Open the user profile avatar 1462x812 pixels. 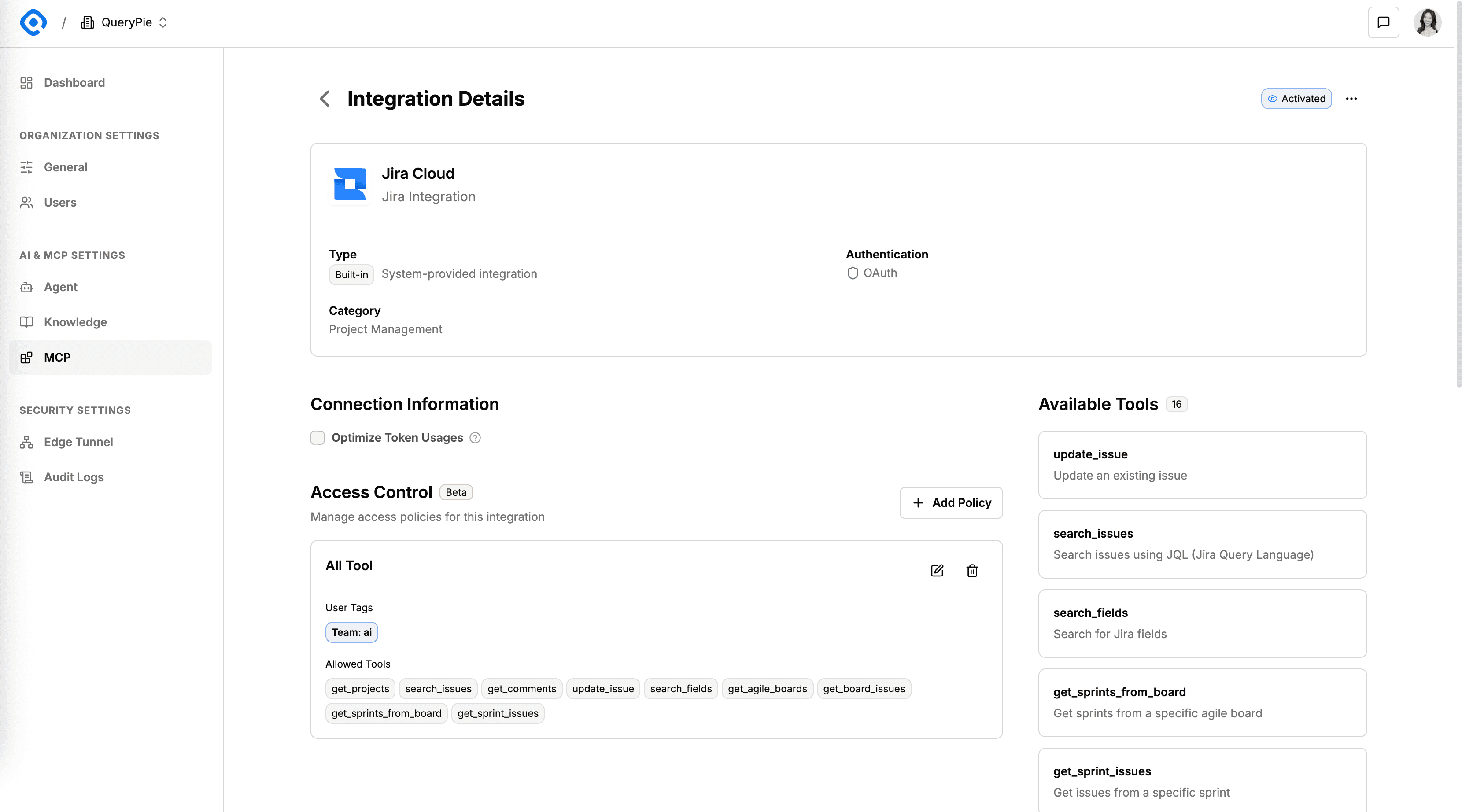click(x=1427, y=23)
